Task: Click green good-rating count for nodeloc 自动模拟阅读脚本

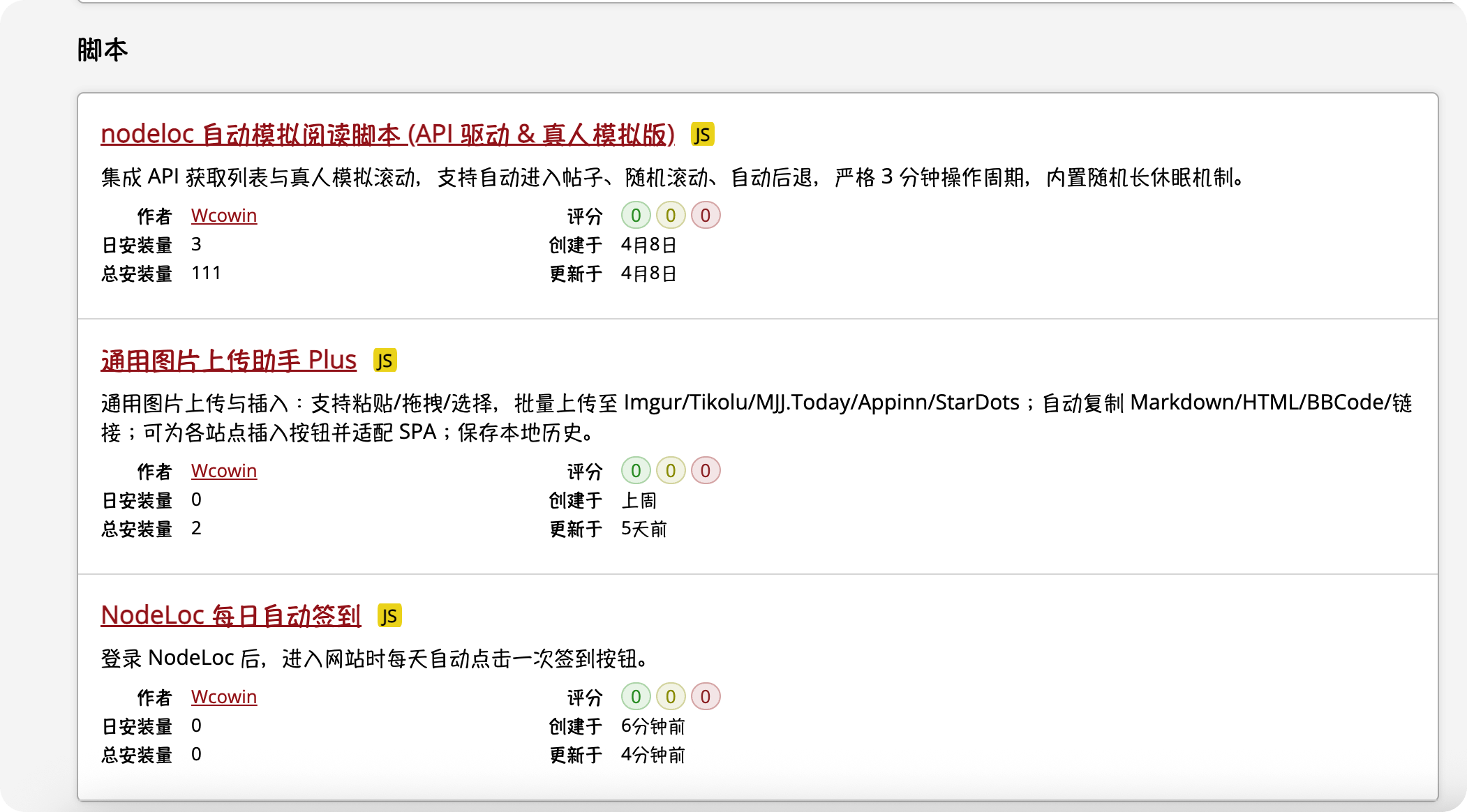Action: [636, 216]
